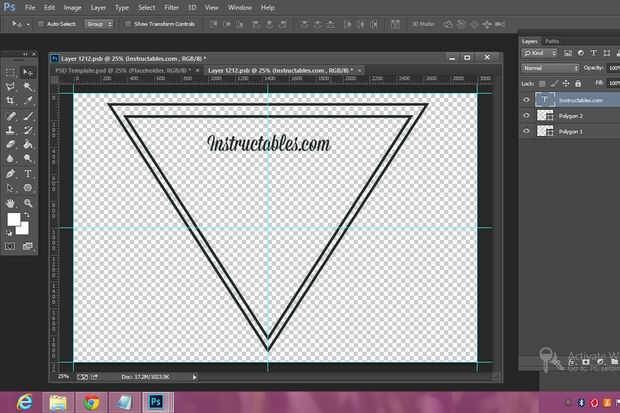Close the Layer 1212.psb document tab
The height and width of the screenshot is (413, 620).
[359, 70]
